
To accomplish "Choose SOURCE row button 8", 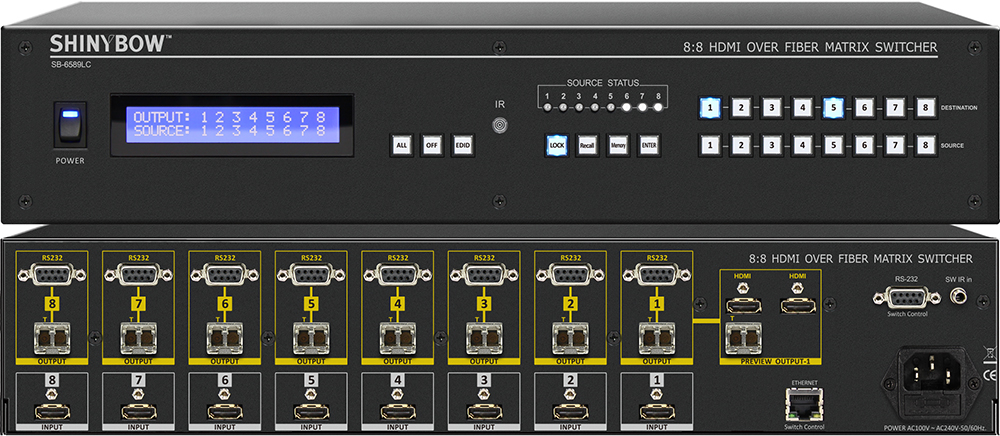I will pos(925,145).
